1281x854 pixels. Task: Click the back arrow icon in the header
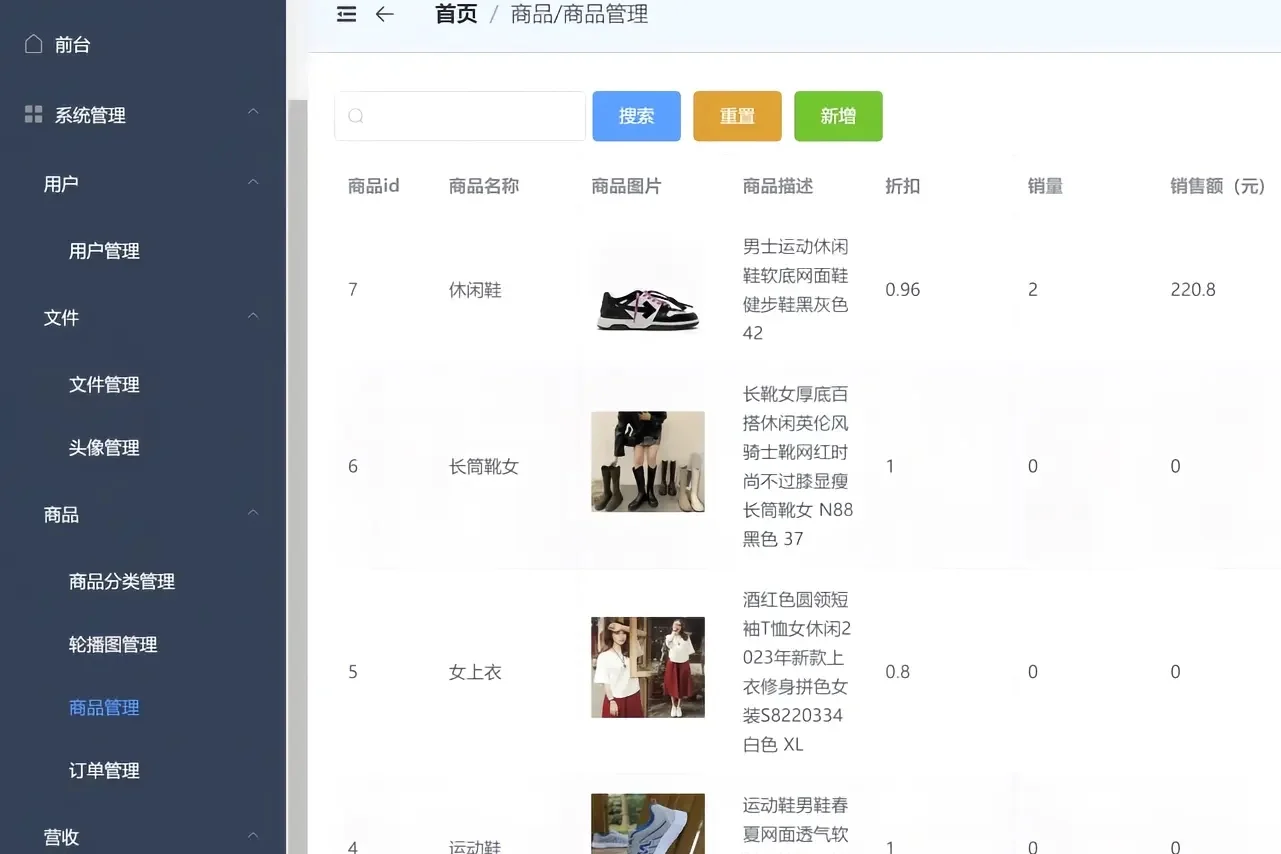(x=386, y=14)
